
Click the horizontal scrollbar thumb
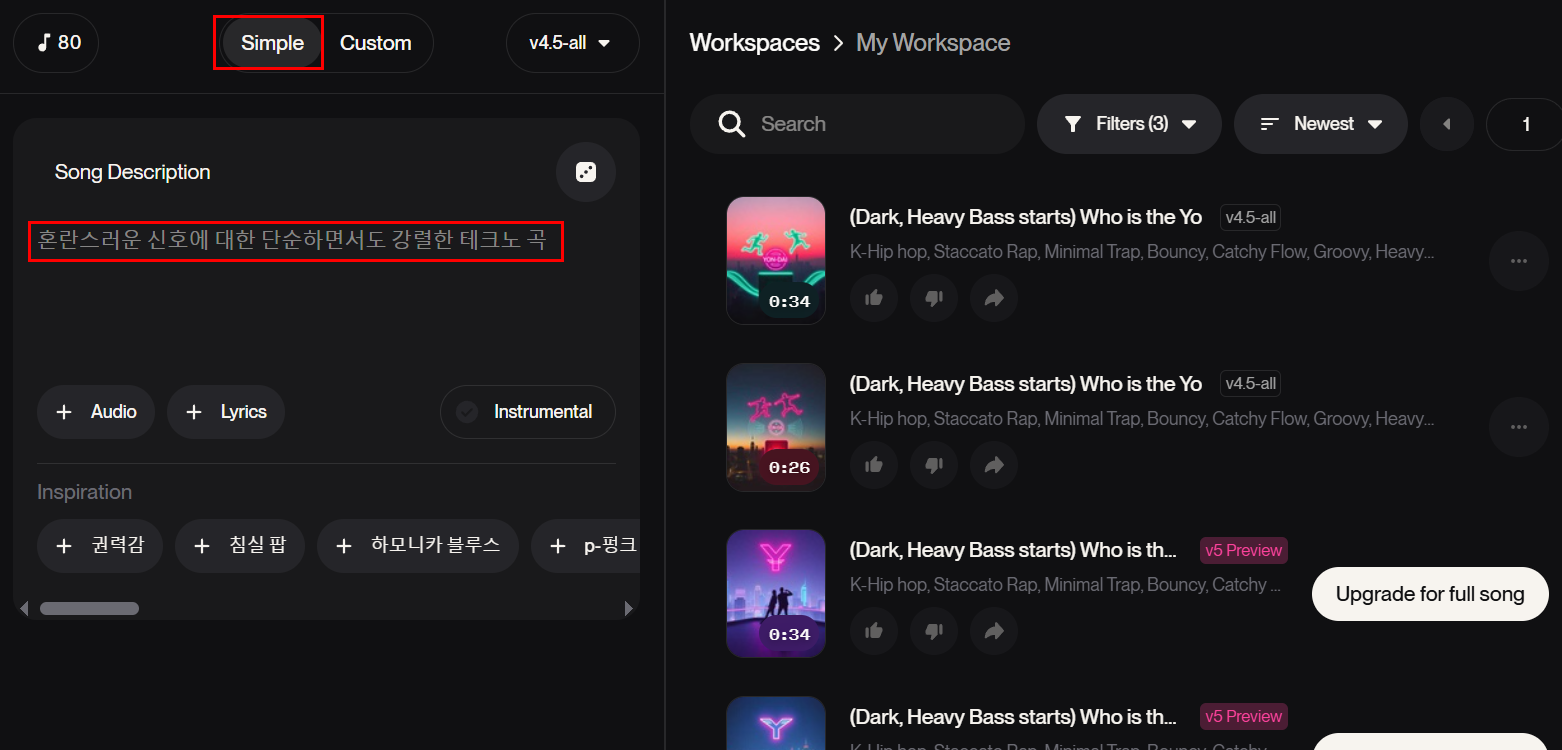point(89,608)
